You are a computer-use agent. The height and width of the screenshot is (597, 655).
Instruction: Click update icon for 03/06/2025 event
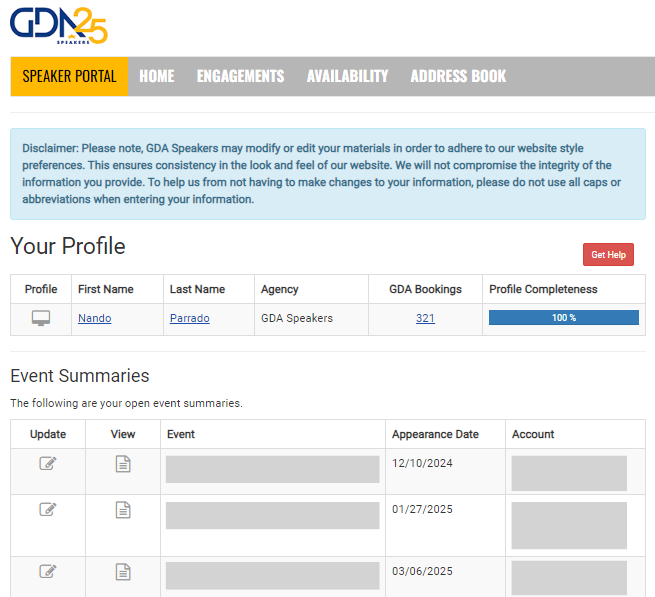(48, 571)
